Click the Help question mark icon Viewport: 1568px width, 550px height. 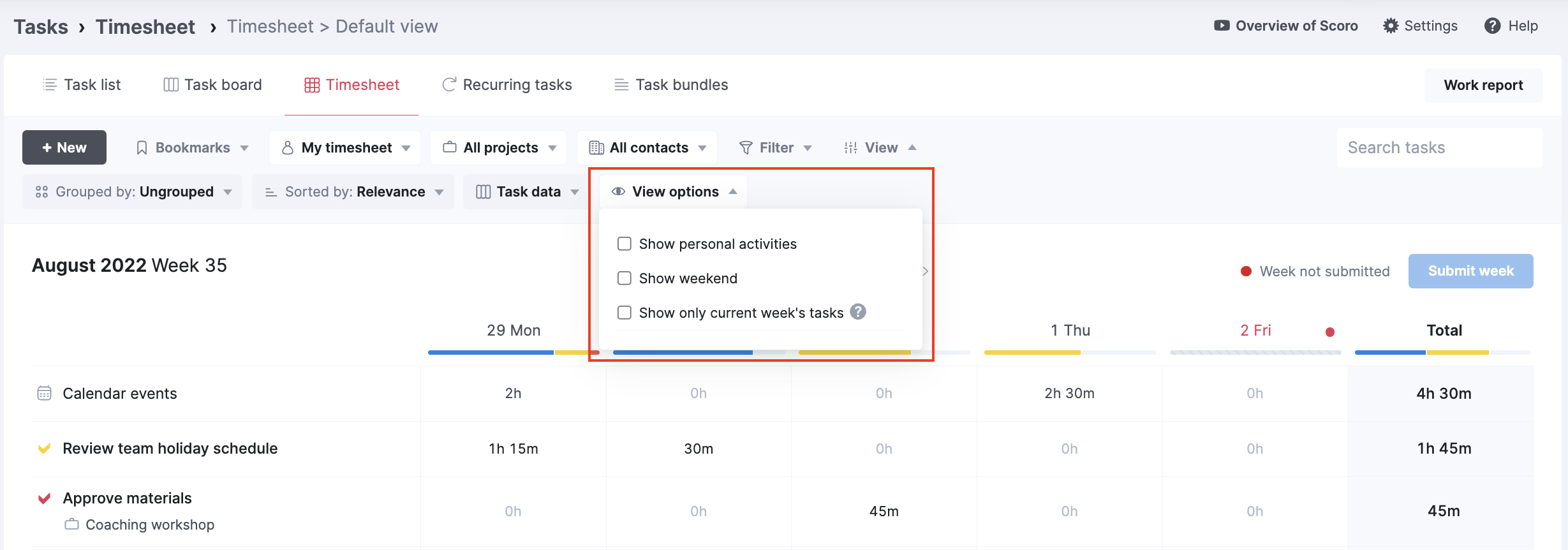pos(1493,26)
